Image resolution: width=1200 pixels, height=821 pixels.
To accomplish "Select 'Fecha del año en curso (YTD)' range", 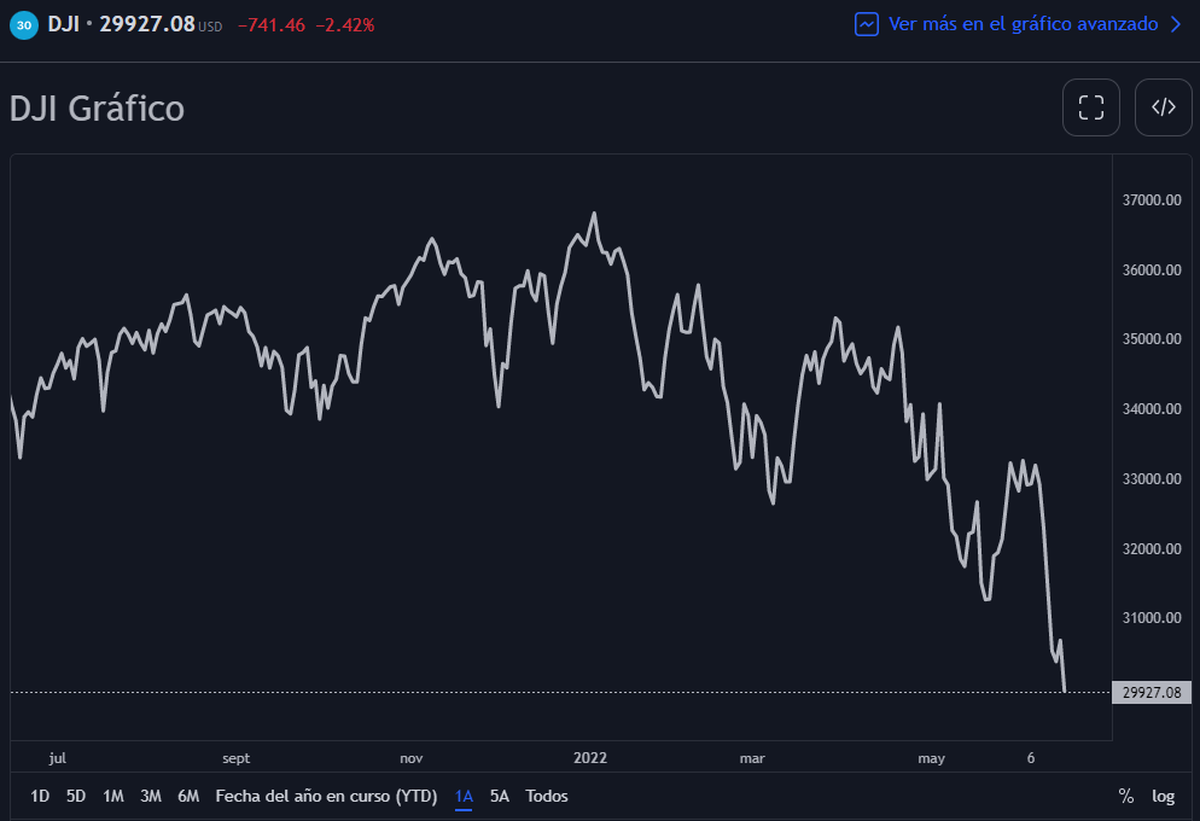I will (327, 796).
